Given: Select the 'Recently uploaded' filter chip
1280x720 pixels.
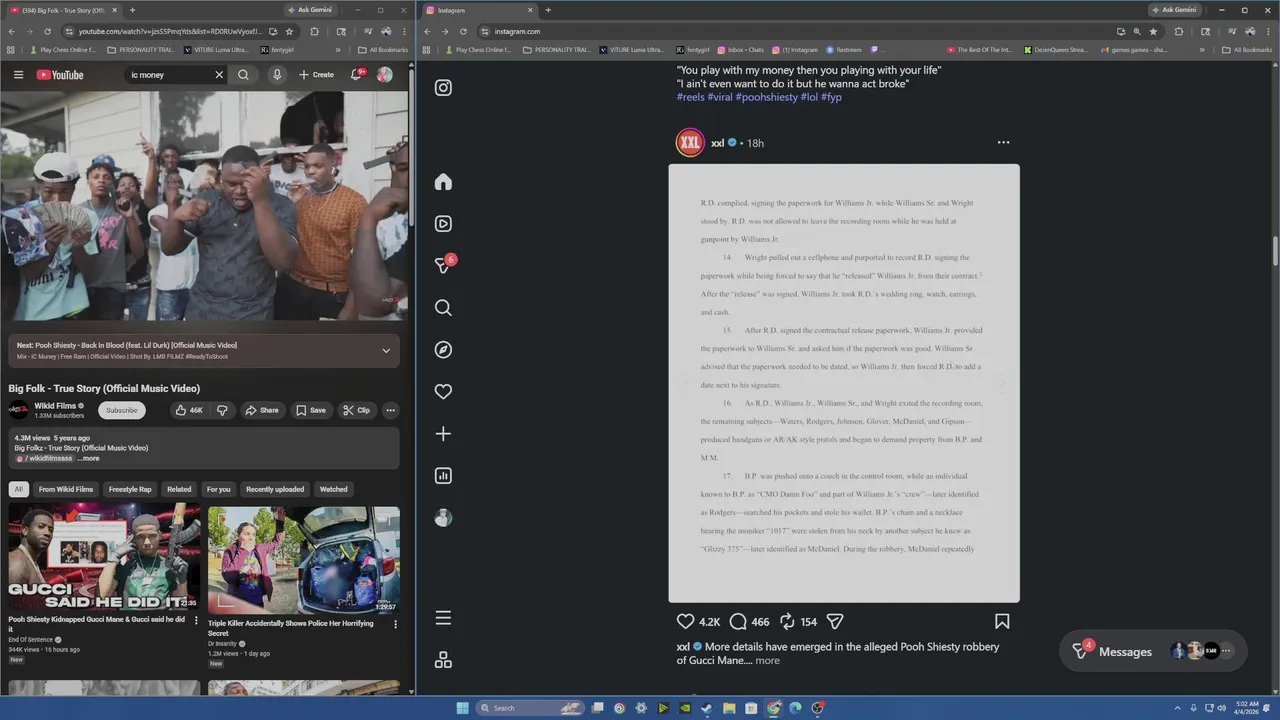Looking at the screenshot, I should tap(275, 489).
